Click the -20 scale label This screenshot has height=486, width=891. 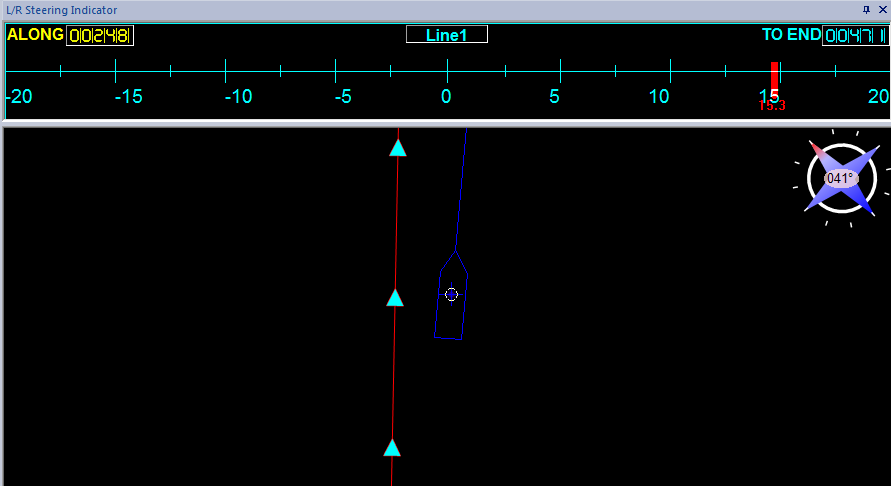[x=19, y=97]
